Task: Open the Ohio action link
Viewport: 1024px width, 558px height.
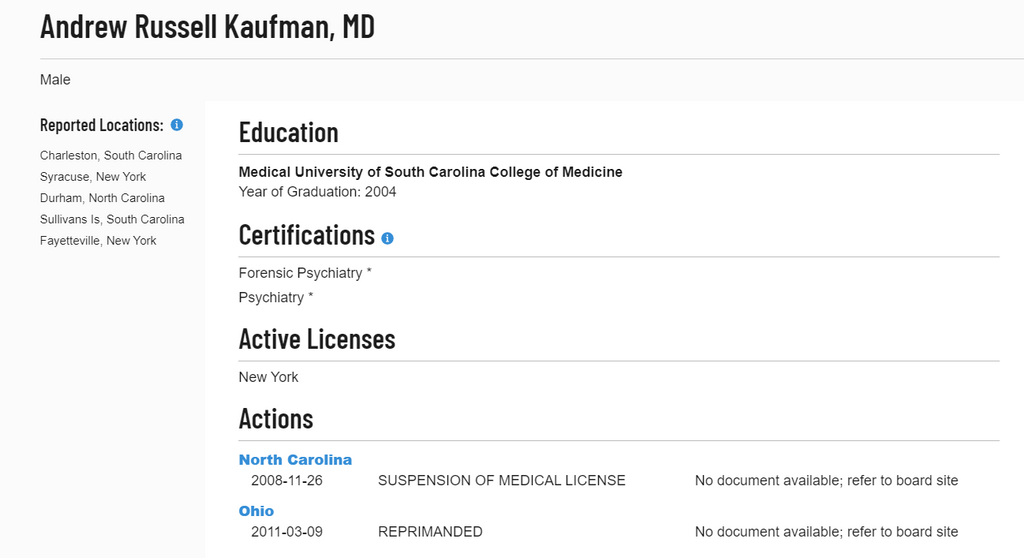Action: click(256, 511)
